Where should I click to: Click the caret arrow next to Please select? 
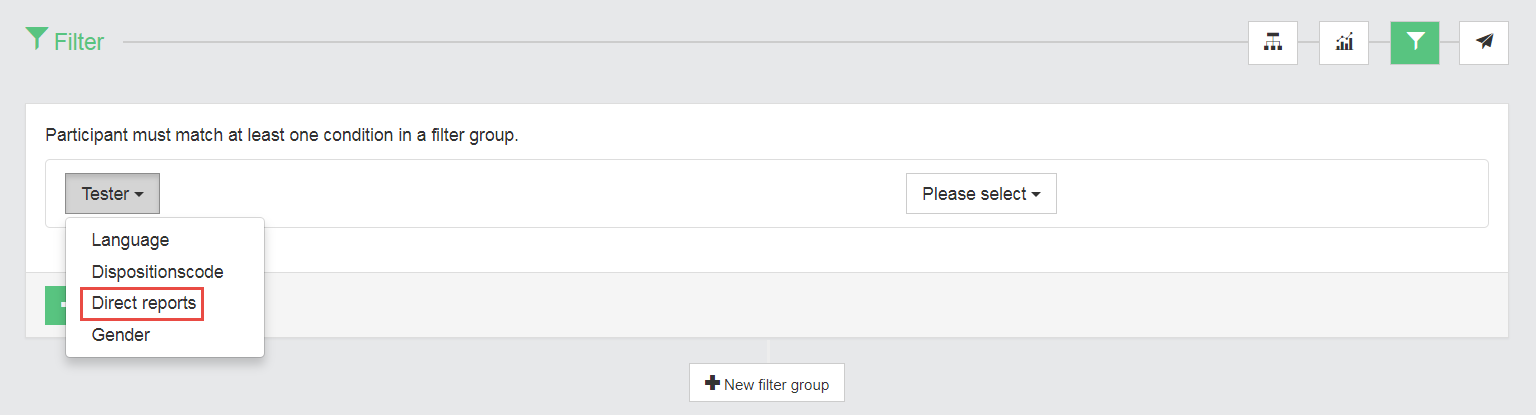point(1036,195)
